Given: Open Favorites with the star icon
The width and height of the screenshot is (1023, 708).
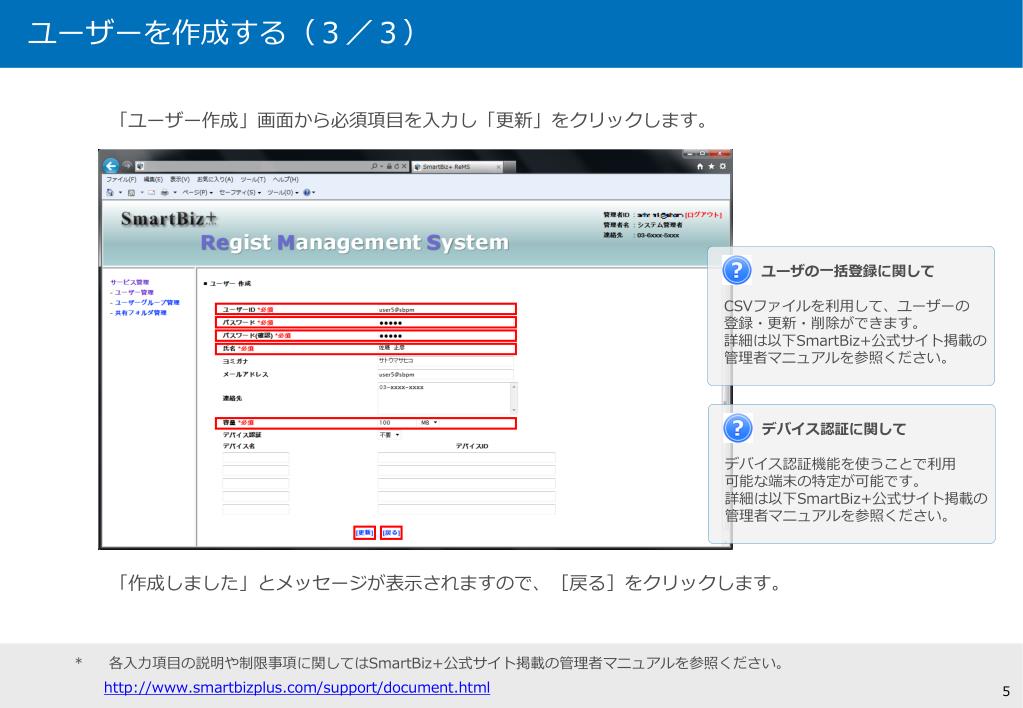Looking at the screenshot, I should pyautogui.click(x=711, y=166).
